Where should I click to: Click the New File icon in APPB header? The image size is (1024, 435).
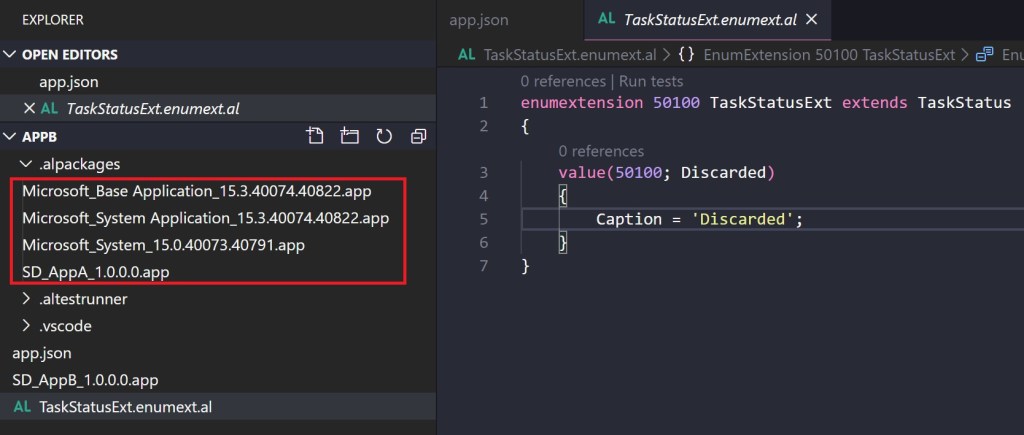pyautogui.click(x=315, y=136)
